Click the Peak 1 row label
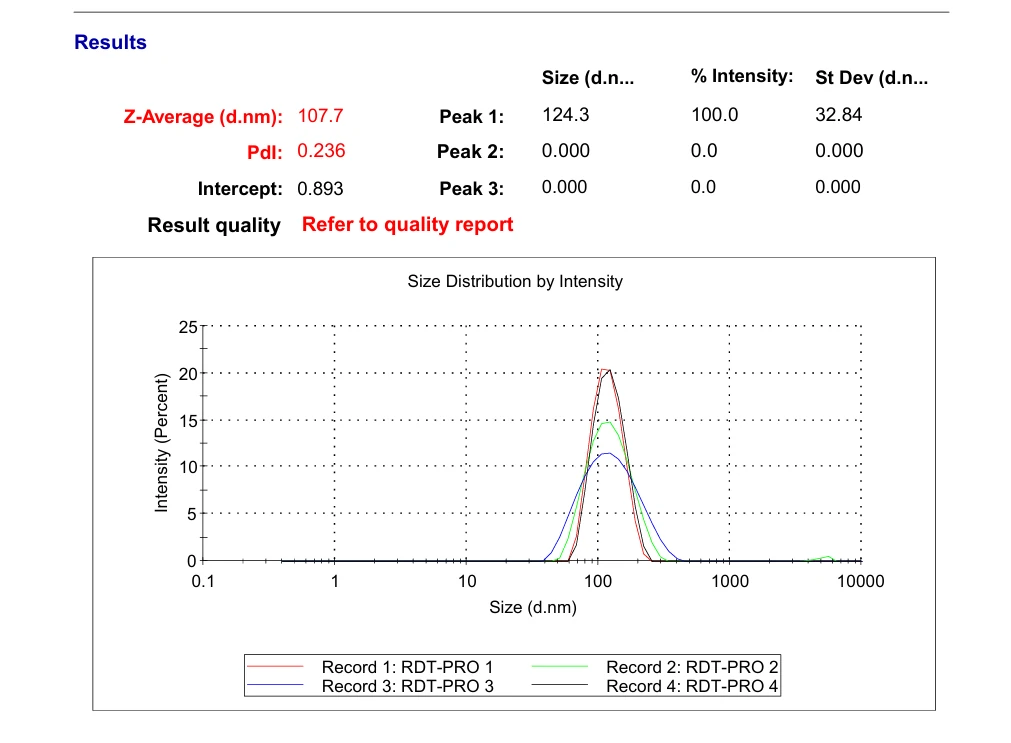The width and height of the screenshot is (1011, 743). click(x=471, y=117)
